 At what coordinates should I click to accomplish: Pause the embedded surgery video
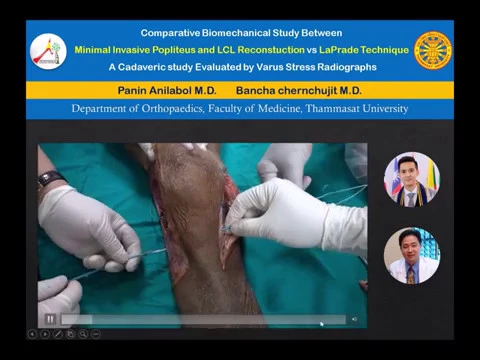click(50, 319)
